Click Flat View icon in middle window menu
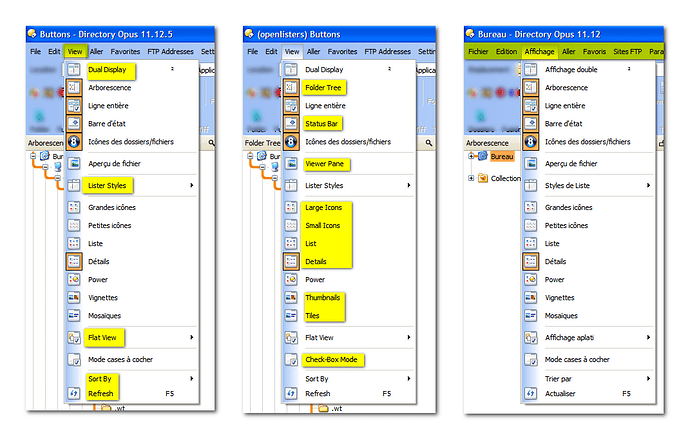The width and height of the screenshot is (690, 440). (x=291, y=337)
